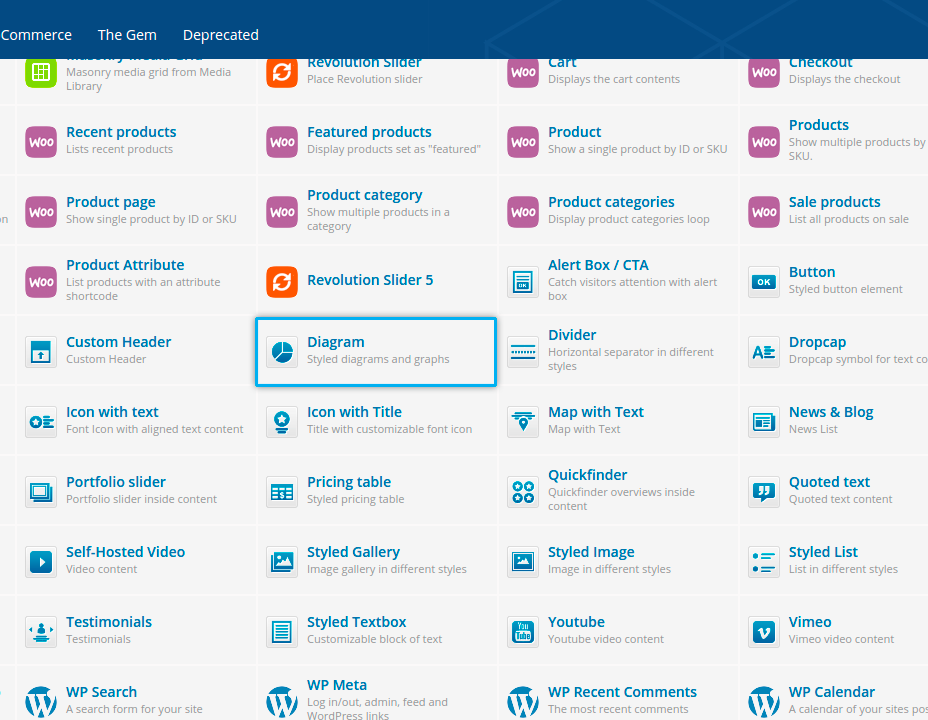Select the WP Search WordPress icon
Viewport: 928px width, 720px height.
pyautogui.click(x=41, y=702)
